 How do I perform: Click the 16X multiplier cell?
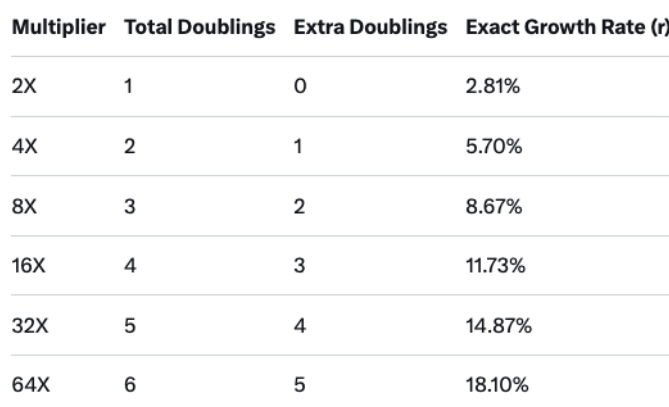(28, 266)
